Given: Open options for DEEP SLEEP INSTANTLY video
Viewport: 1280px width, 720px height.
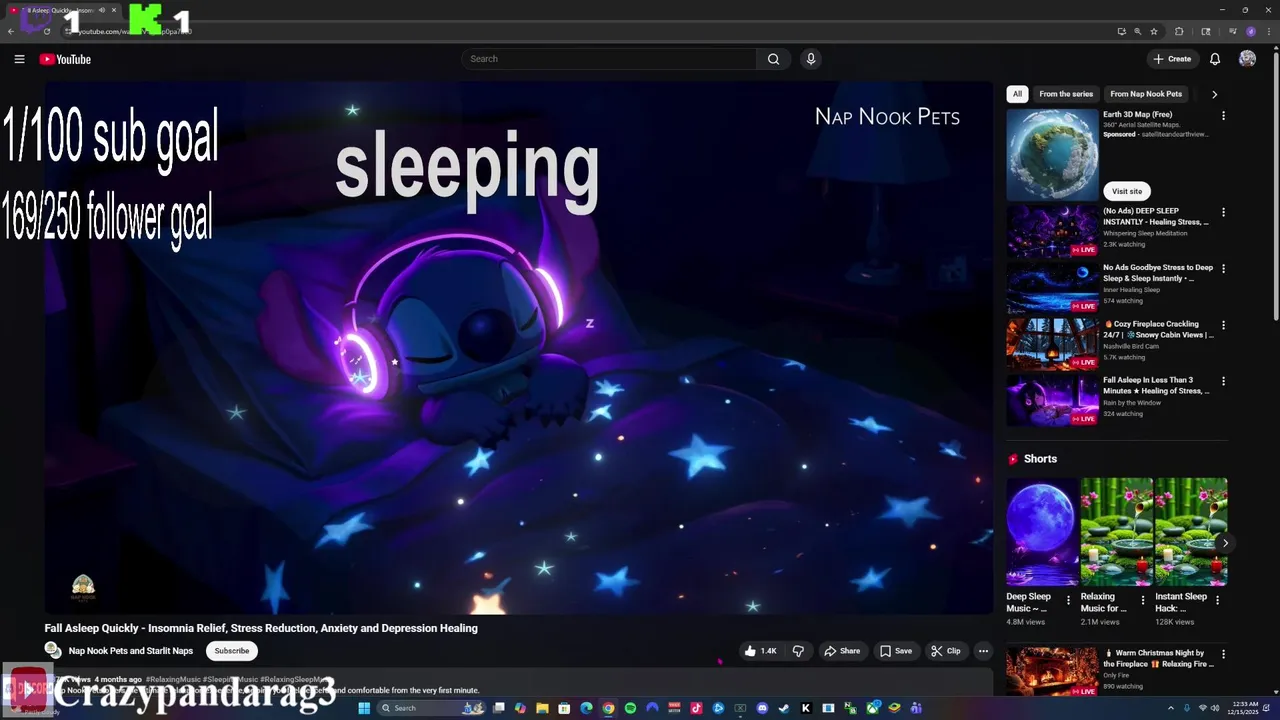Looking at the screenshot, I should pyautogui.click(x=1223, y=213).
